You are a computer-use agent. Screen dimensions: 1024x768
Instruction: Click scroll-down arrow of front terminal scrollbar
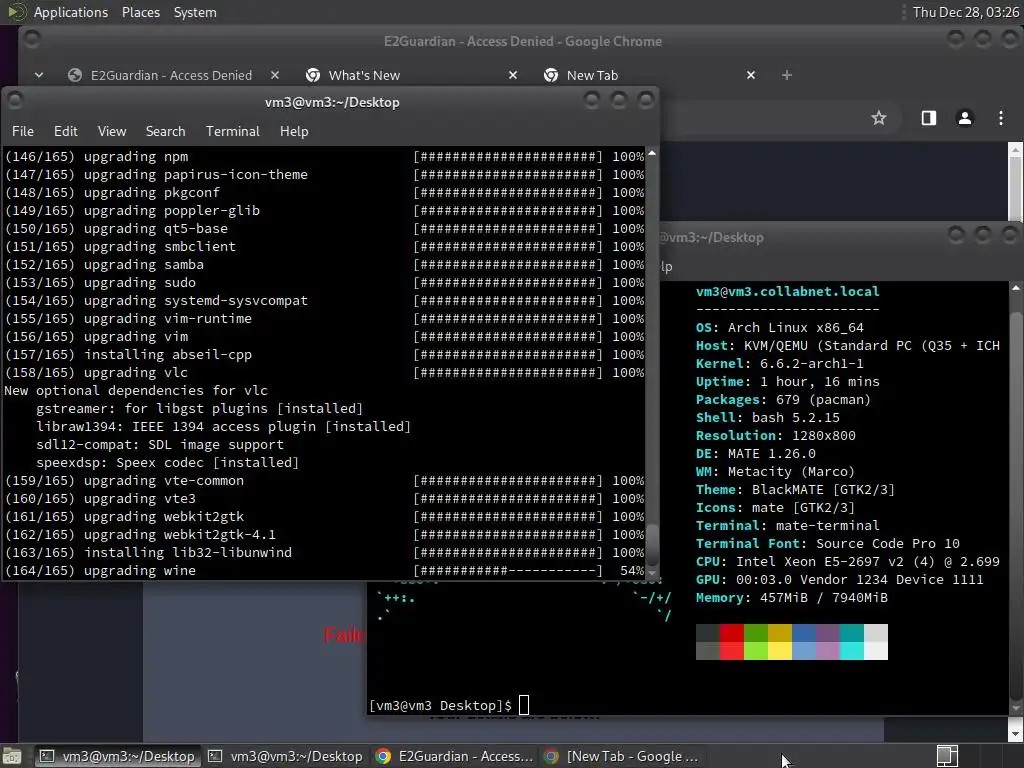(652, 572)
